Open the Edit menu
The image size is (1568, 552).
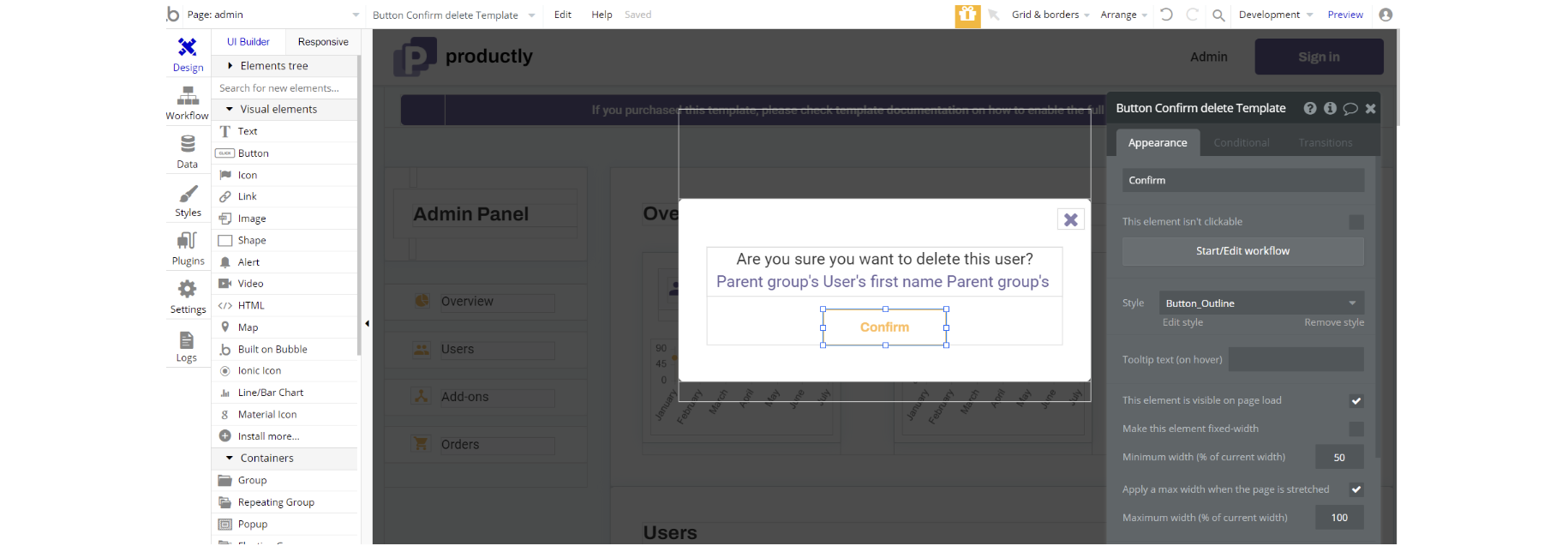[563, 15]
